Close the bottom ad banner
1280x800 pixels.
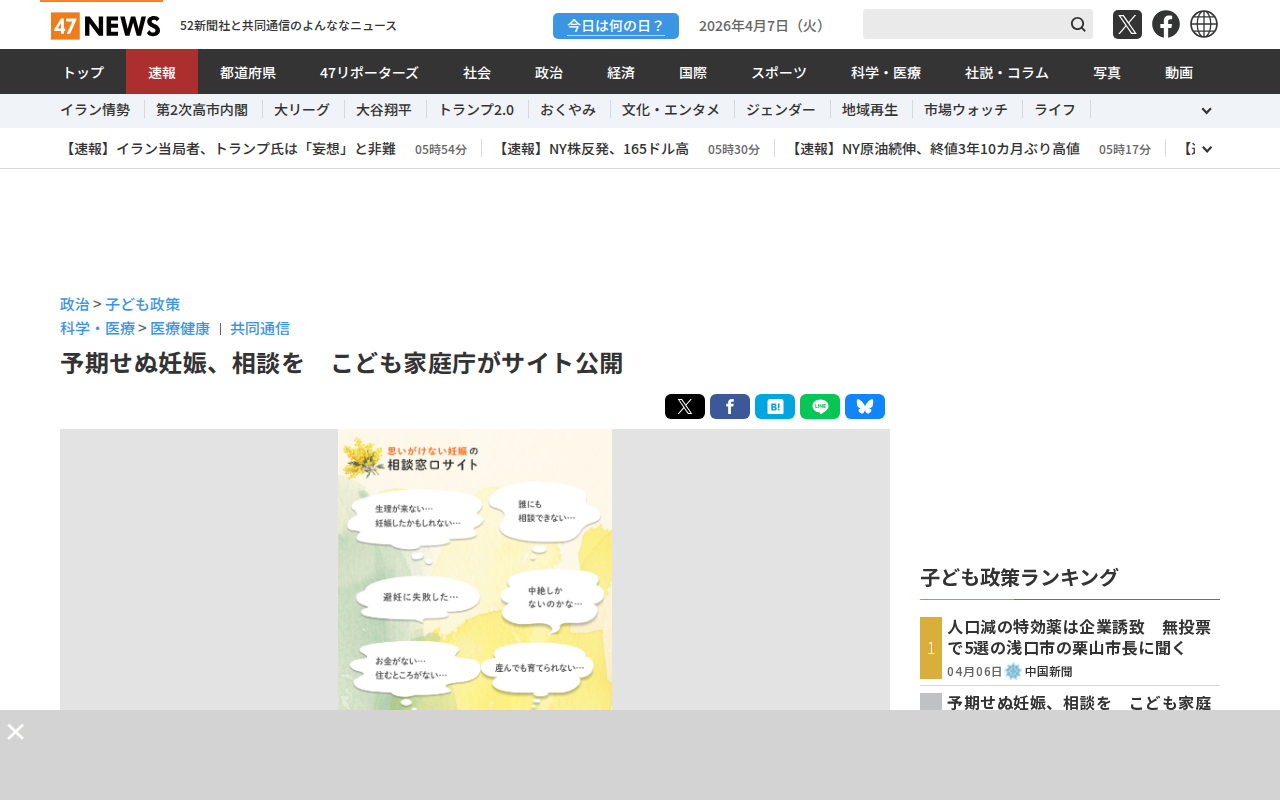tap(16, 732)
